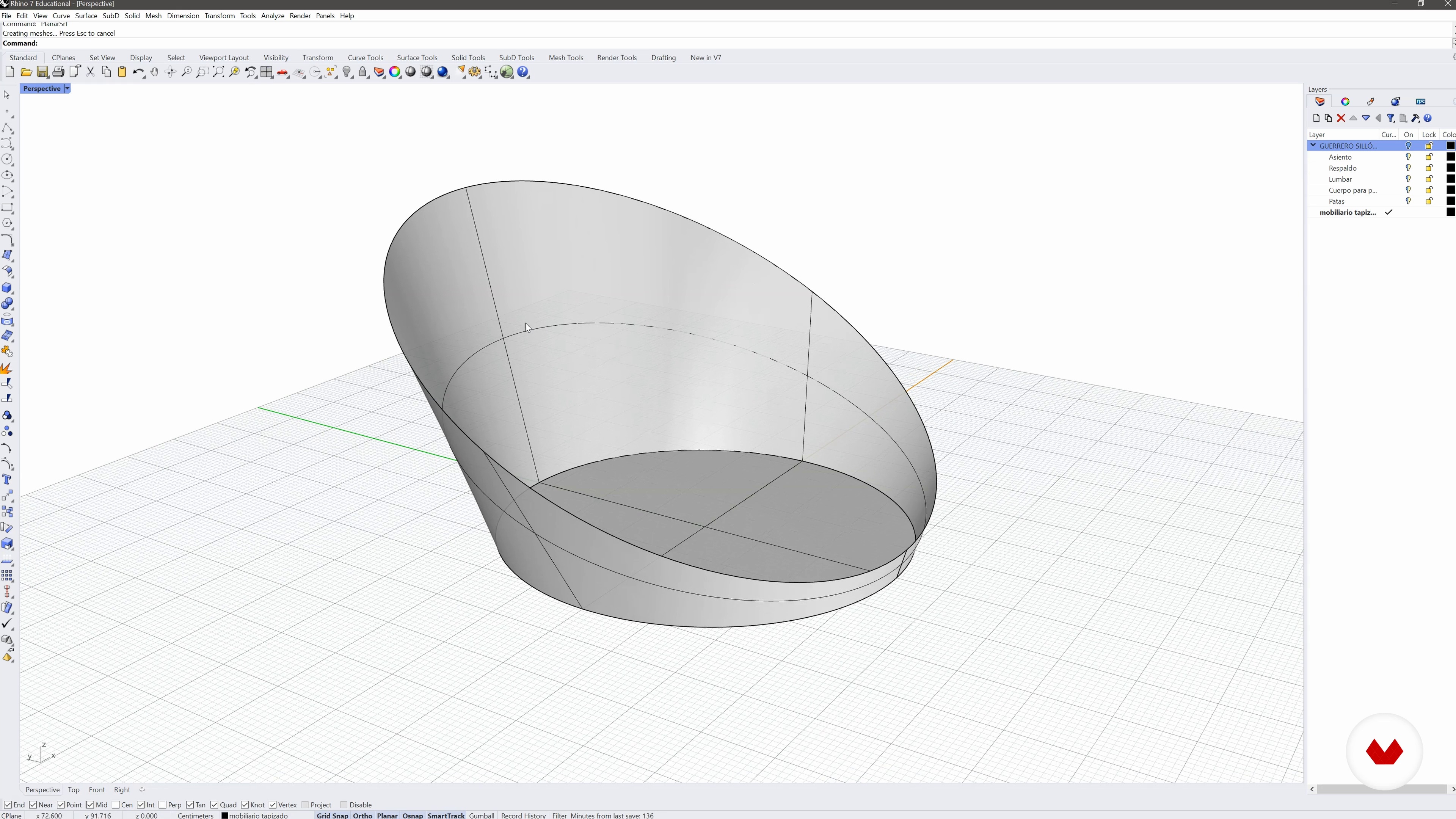Click the blue Render sphere icon
The width and height of the screenshot is (1456, 819).
pyautogui.click(x=443, y=72)
